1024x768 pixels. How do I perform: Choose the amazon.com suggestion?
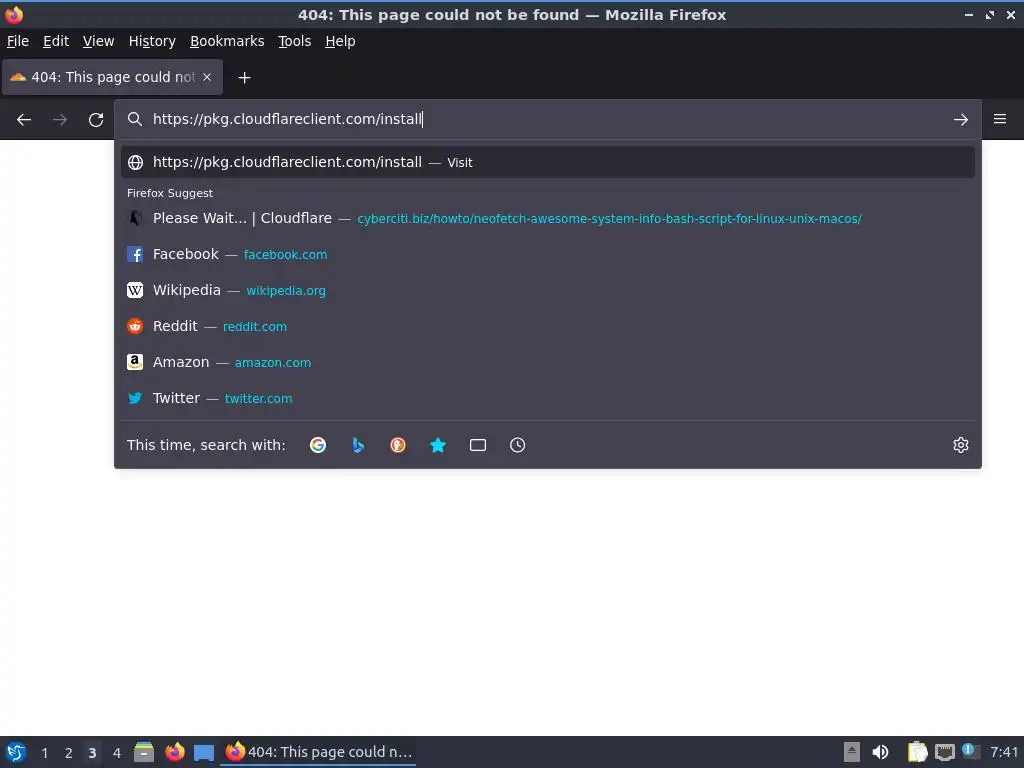tap(548, 362)
